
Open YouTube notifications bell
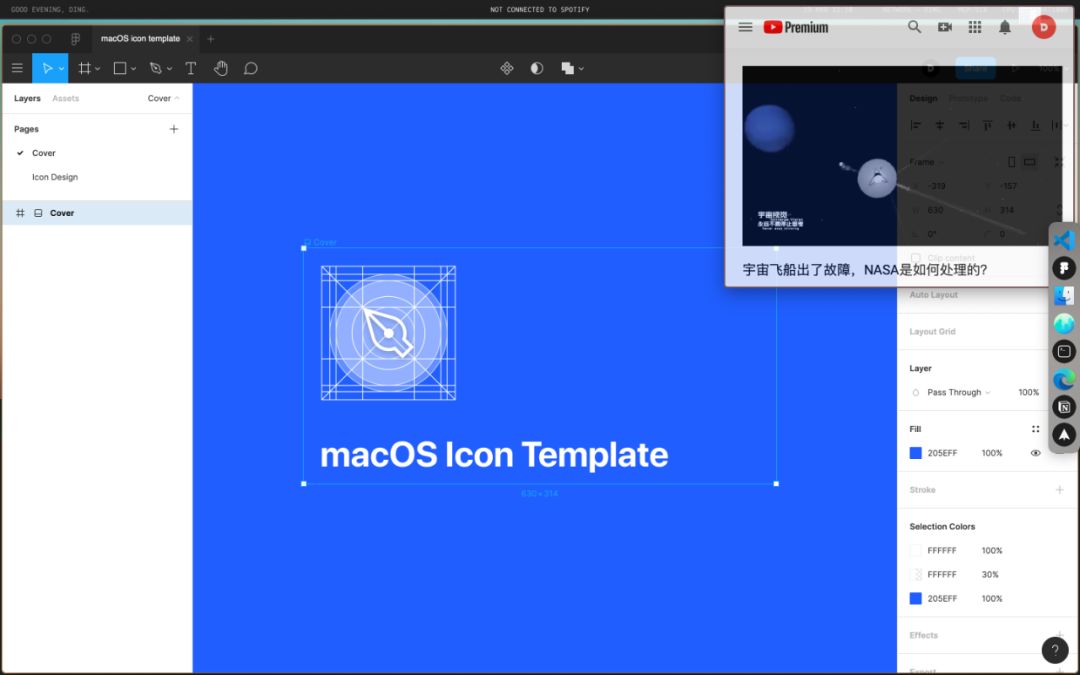click(x=1005, y=27)
